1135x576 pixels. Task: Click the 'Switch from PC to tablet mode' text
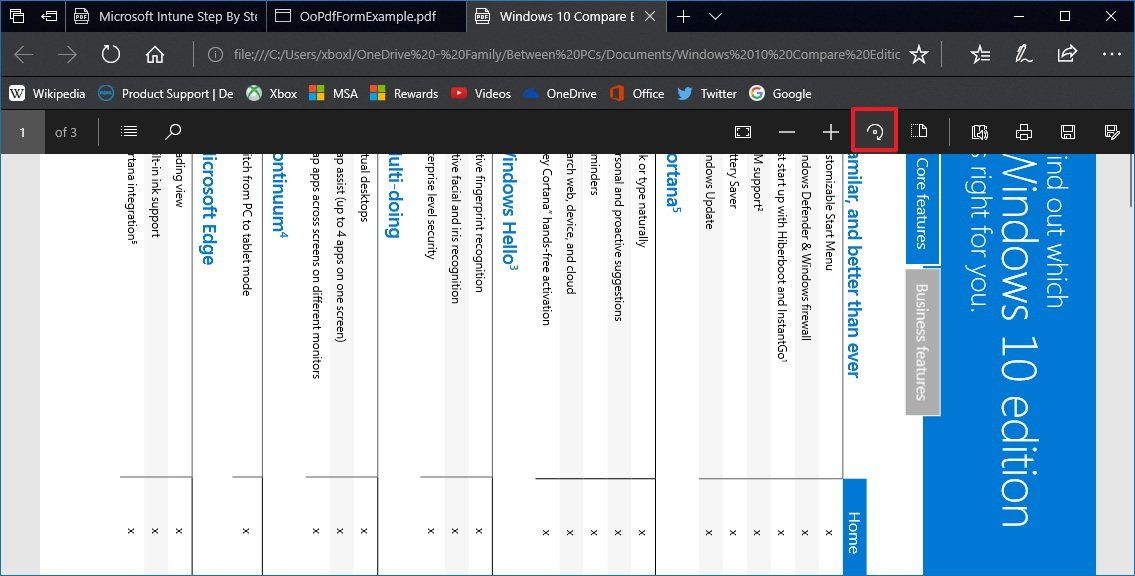tap(246, 225)
